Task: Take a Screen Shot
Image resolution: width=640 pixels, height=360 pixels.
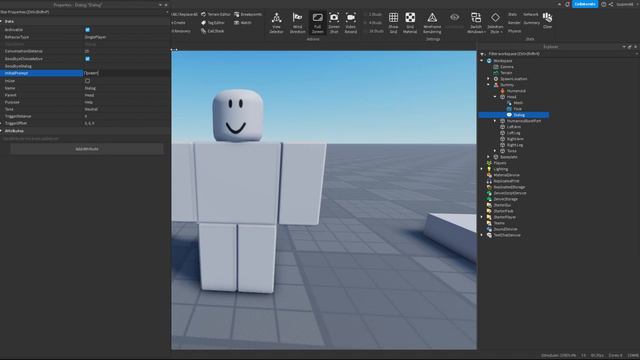Action: coord(334,23)
